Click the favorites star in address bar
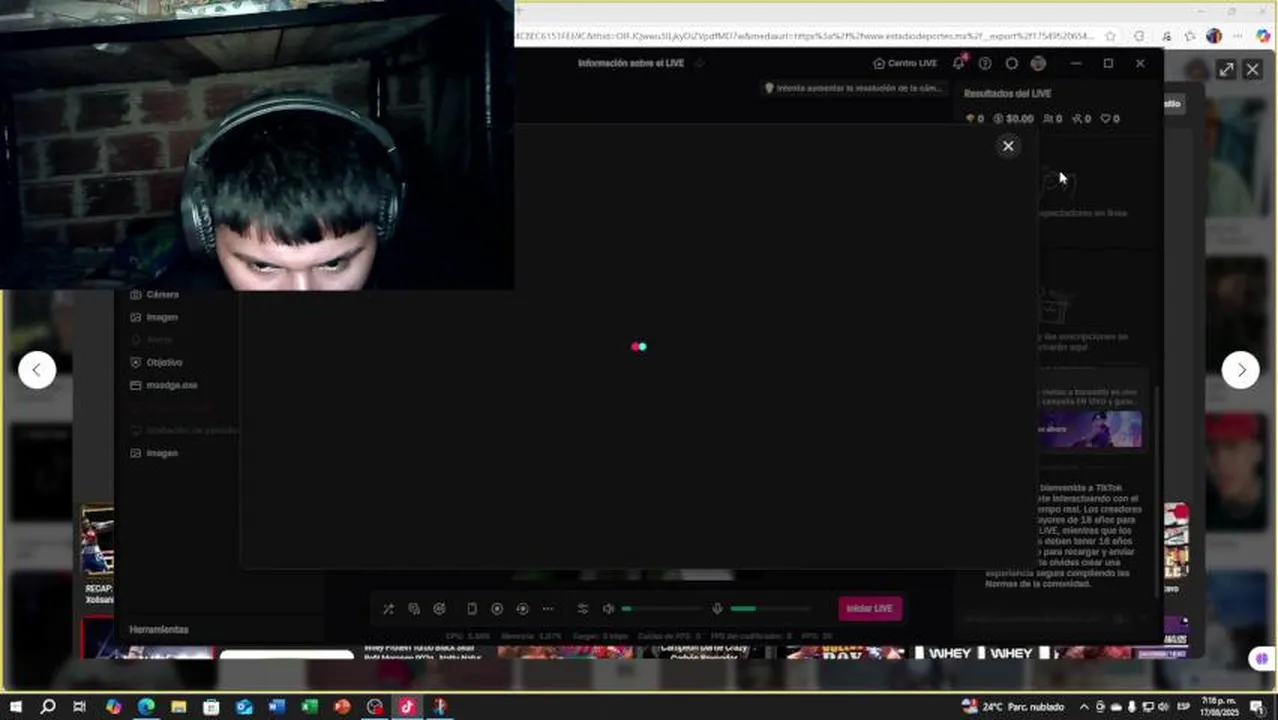The width and height of the screenshot is (1278, 720). (x=1110, y=36)
